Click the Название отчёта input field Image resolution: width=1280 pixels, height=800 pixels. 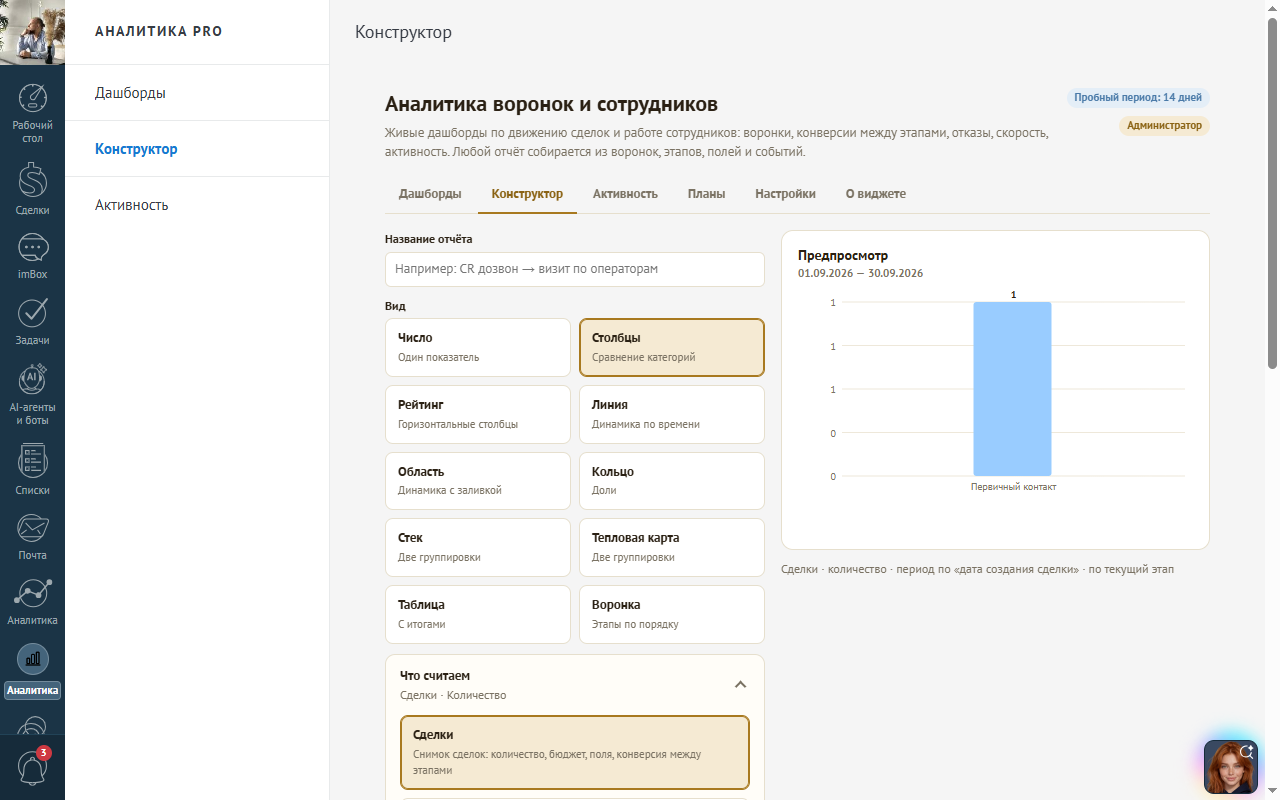575,269
